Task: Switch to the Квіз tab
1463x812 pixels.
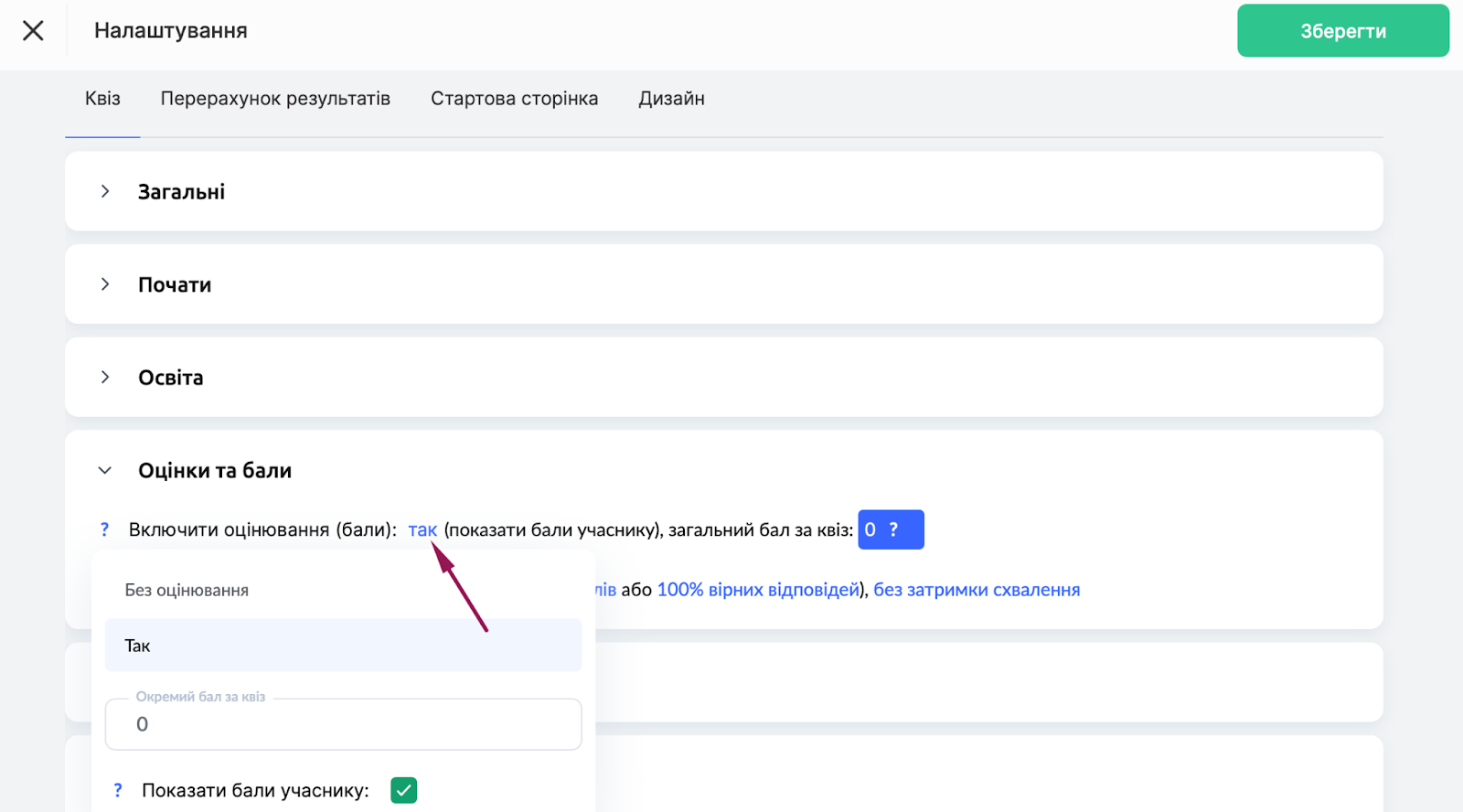Action: click(102, 99)
